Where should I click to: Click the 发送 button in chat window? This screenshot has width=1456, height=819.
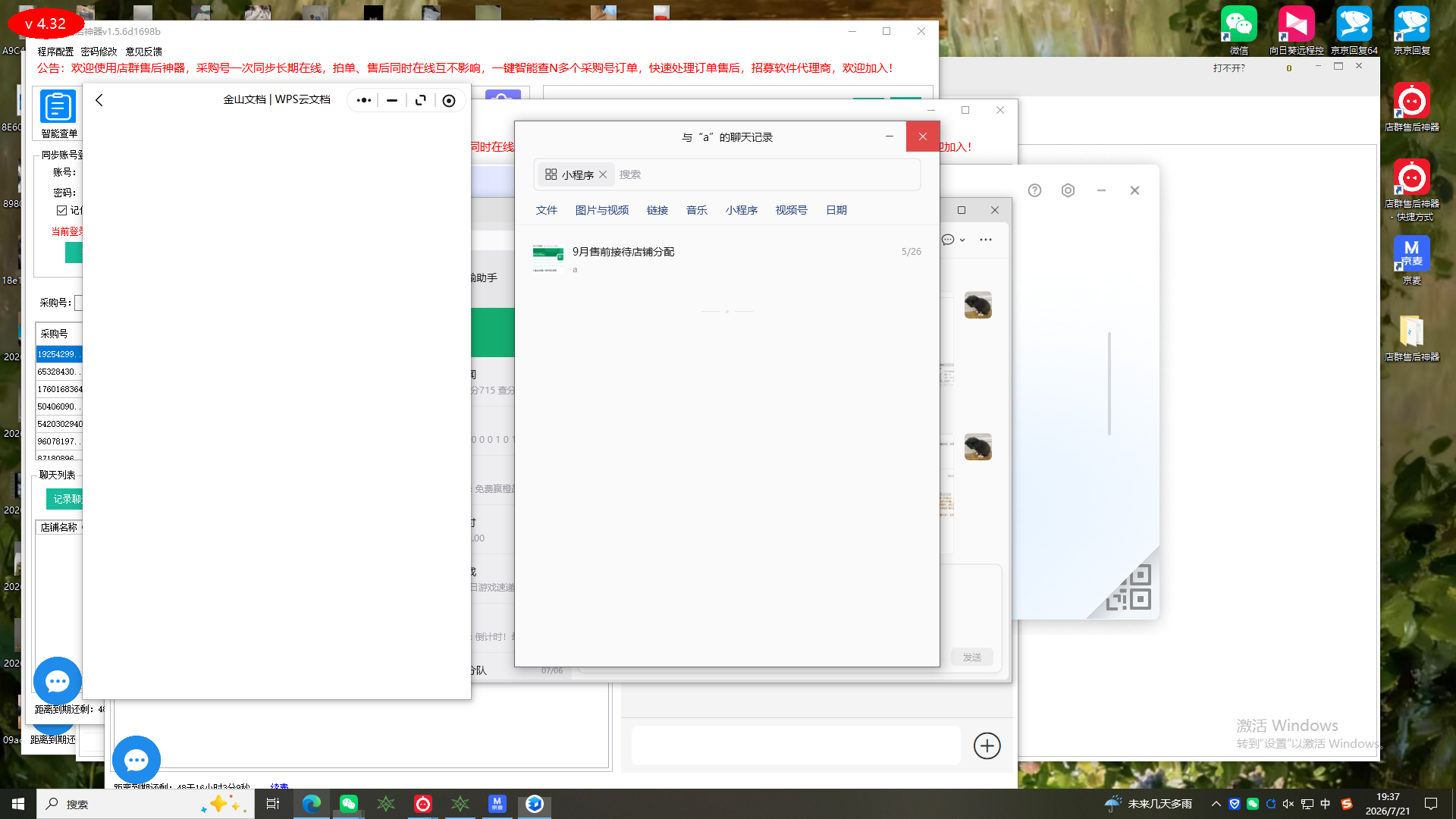tap(972, 657)
